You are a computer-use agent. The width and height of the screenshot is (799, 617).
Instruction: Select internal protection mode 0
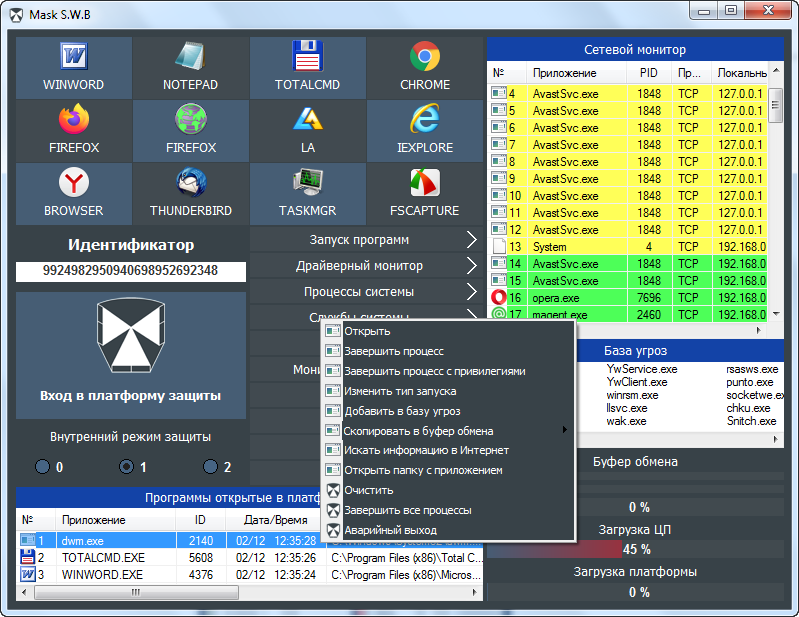pyautogui.click(x=42, y=466)
